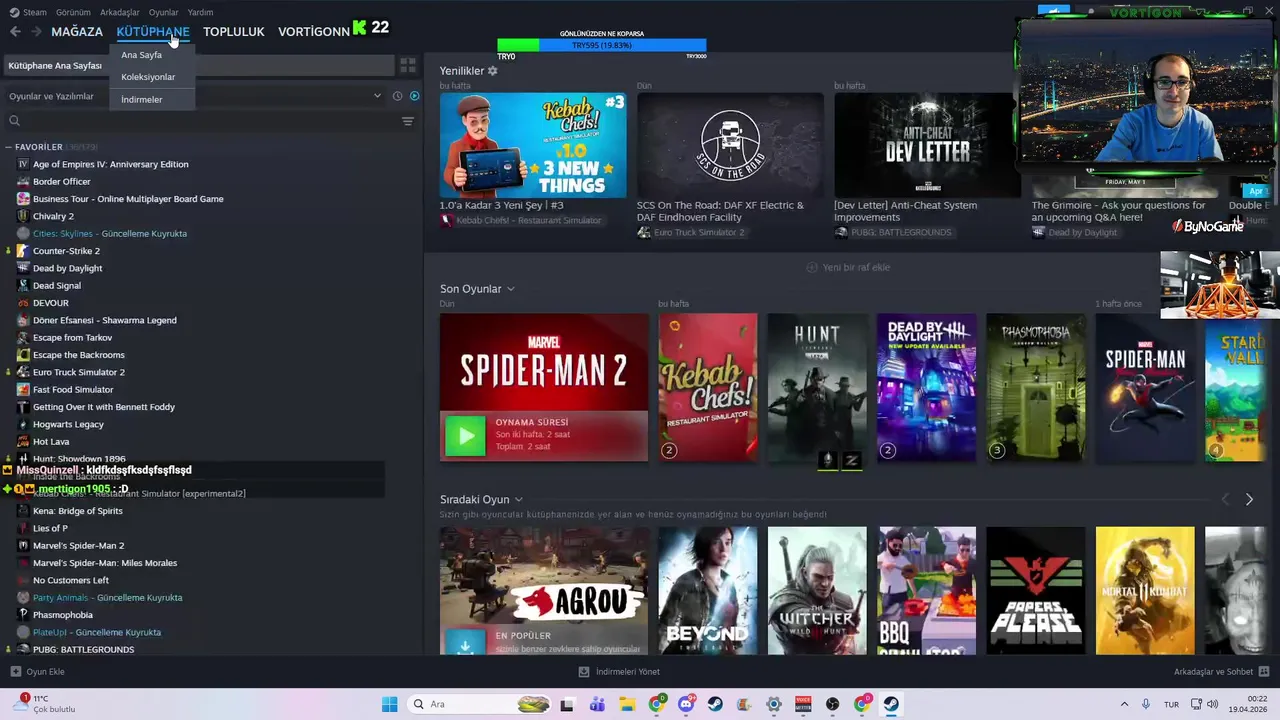Click İndirmeleri Yönet link
This screenshot has width=1280, height=720.
point(627,672)
